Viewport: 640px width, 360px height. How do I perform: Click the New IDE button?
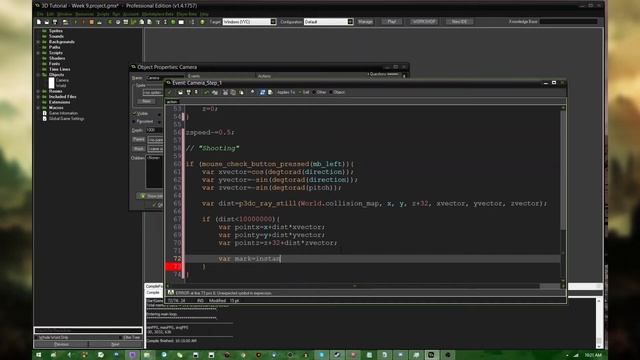(459, 22)
